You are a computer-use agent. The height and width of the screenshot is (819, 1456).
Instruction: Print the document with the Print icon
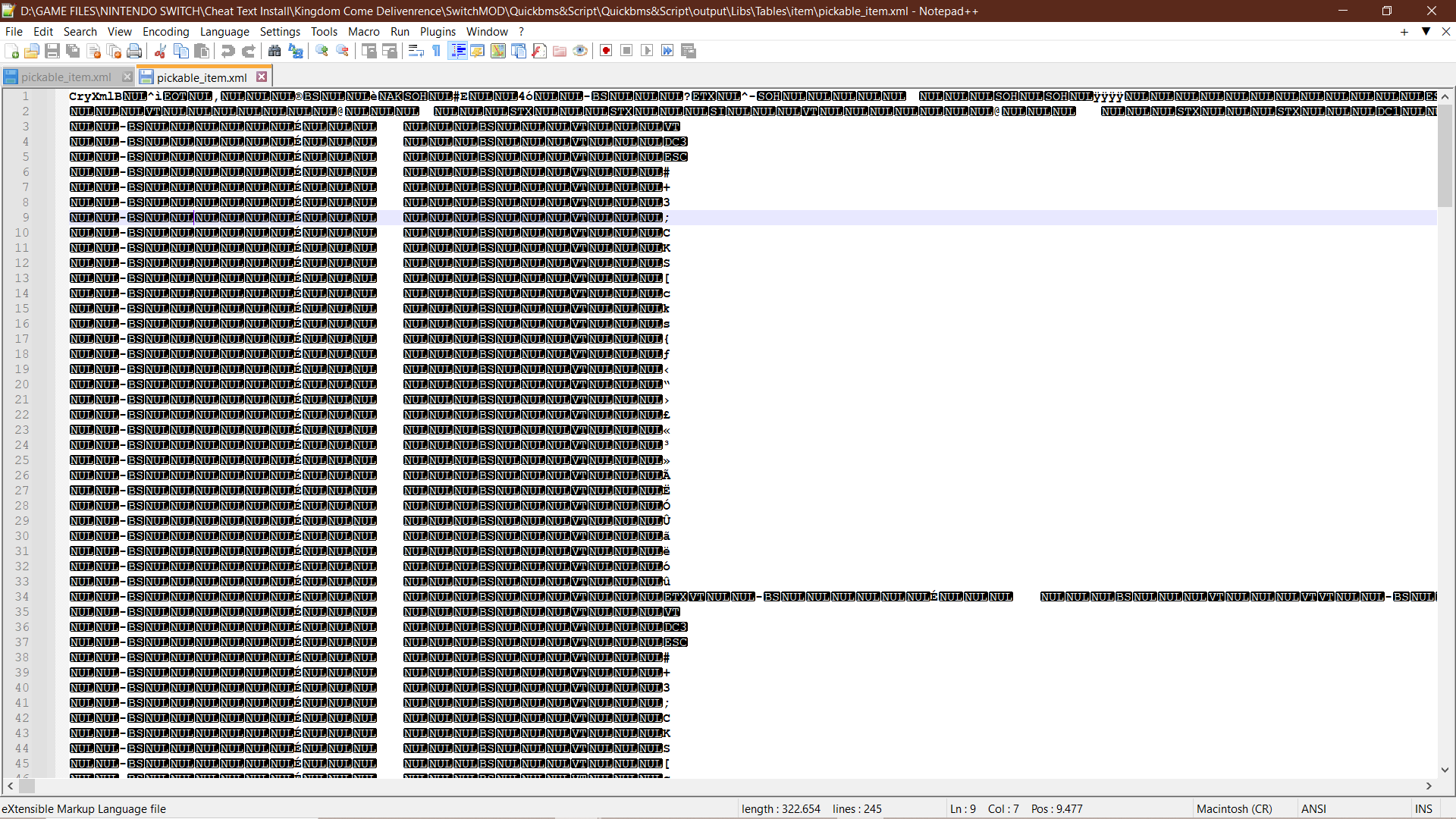135,51
